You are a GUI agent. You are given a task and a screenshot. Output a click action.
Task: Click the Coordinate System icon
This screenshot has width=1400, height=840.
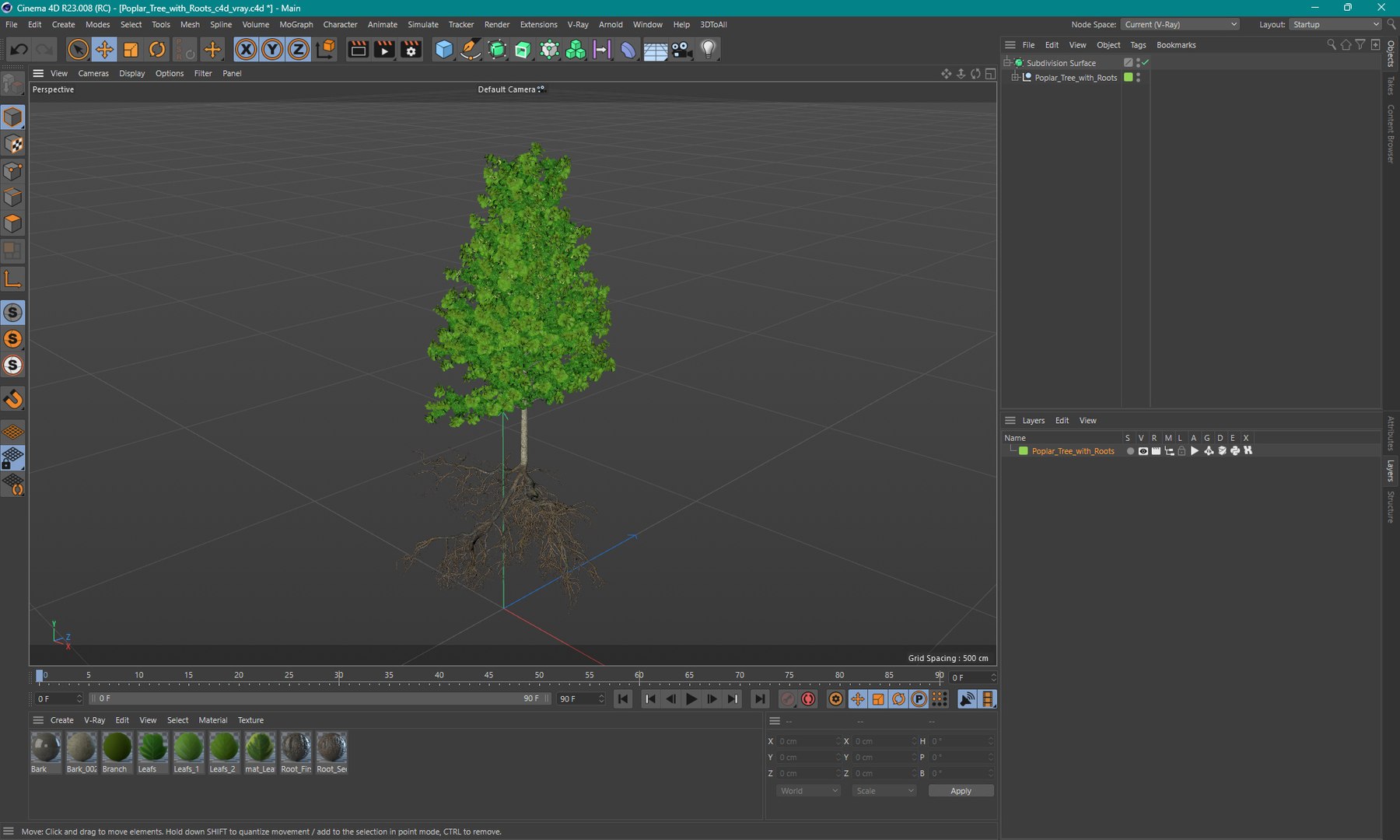pyautogui.click(x=327, y=50)
